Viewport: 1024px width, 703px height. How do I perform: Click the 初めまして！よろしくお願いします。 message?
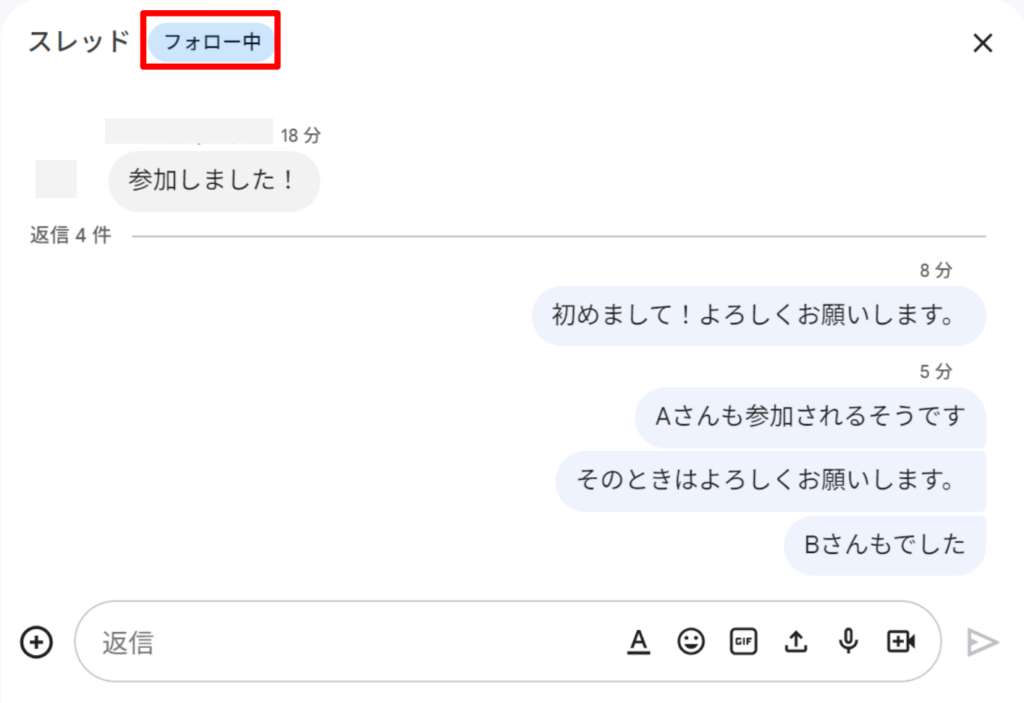pos(758,316)
